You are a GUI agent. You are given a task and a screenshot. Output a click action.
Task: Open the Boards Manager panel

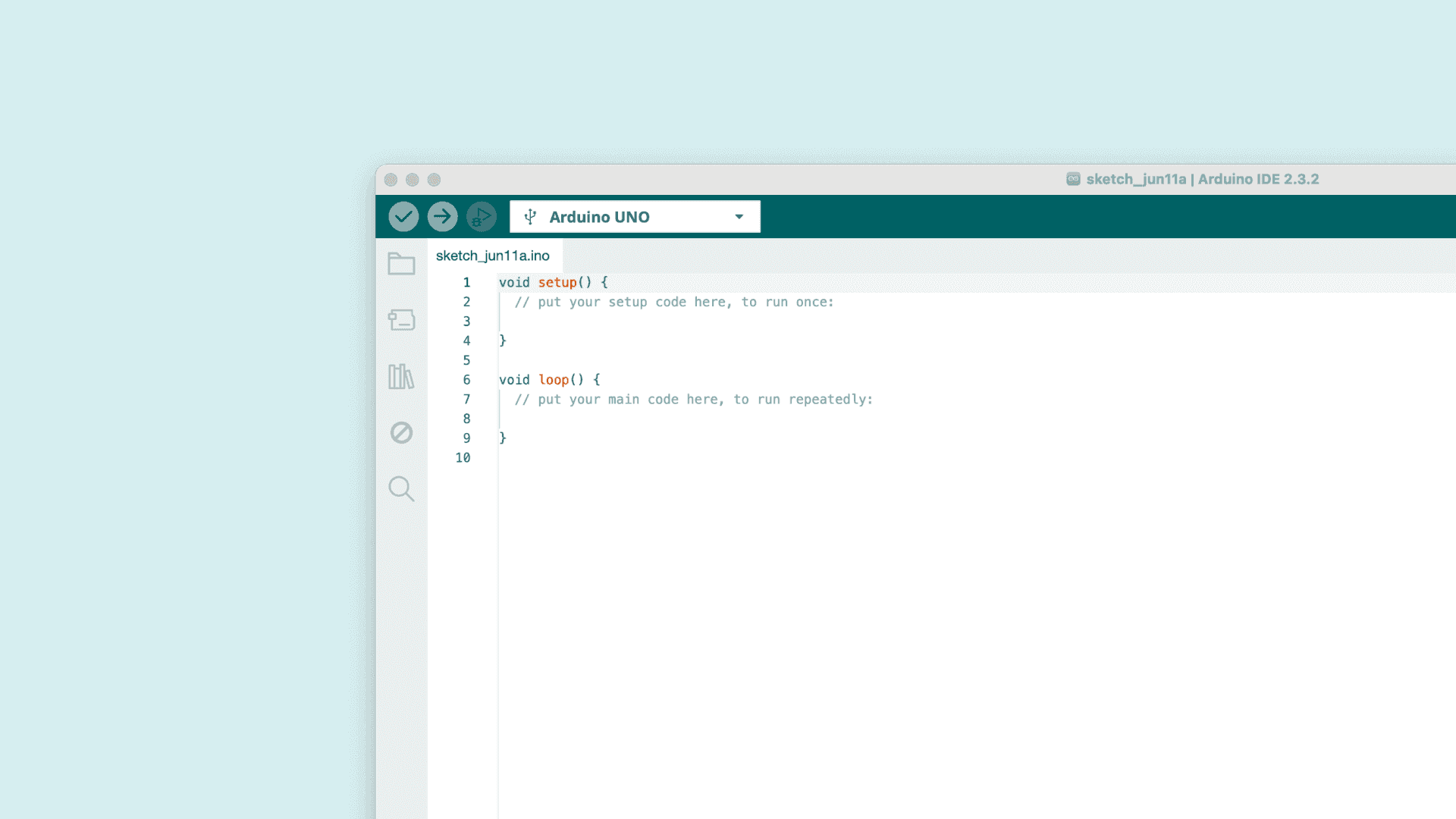pos(401,320)
